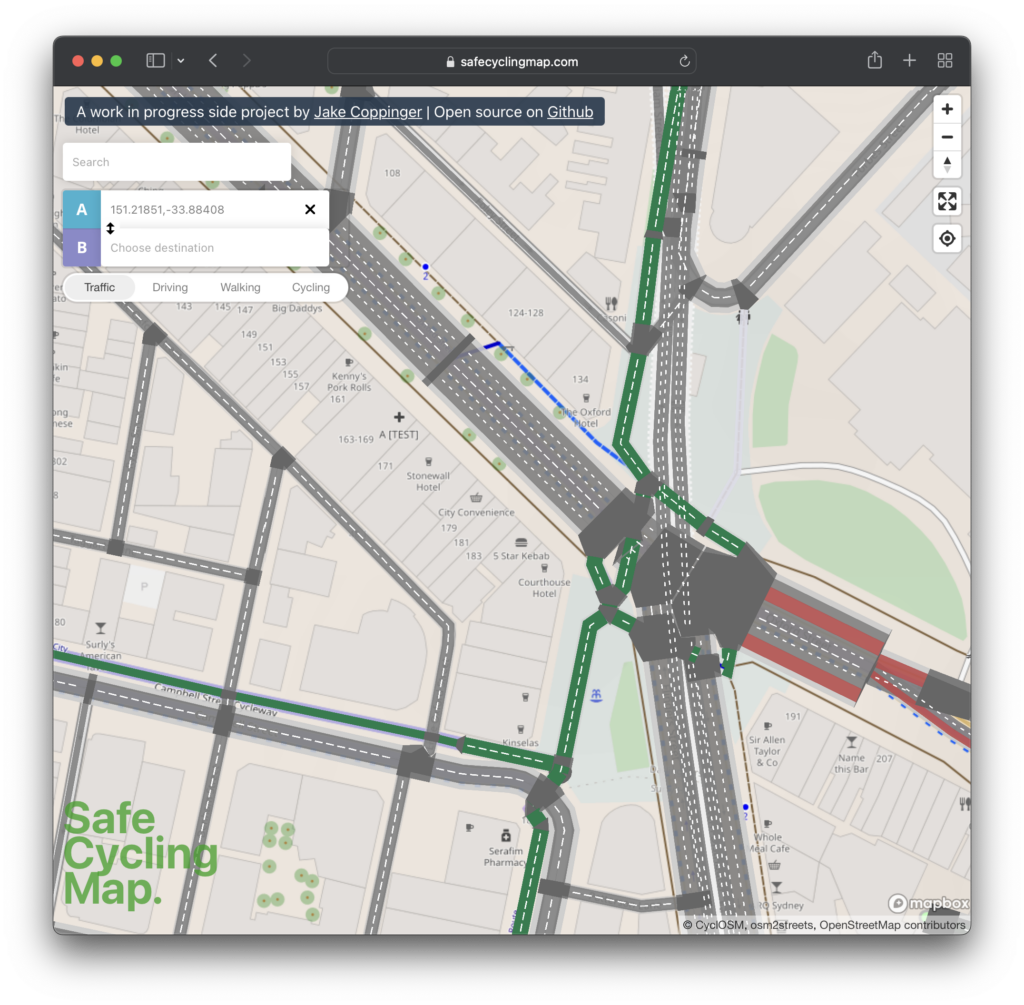Enter fullscreen with the expand-arrows icon
Image resolution: width=1024 pixels, height=1005 pixels.
[x=946, y=200]
